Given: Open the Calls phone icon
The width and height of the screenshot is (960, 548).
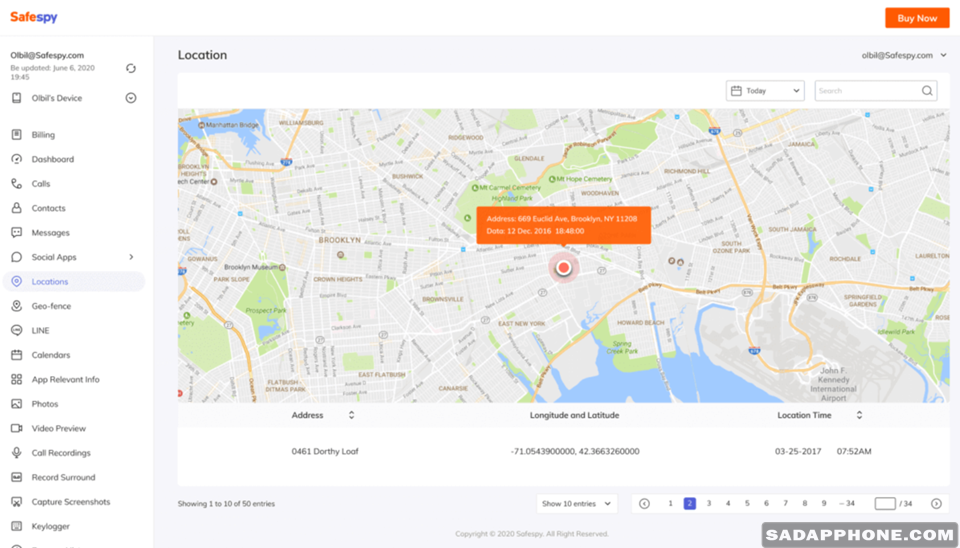Looking at the screenshot, I should click(x=17, y=184).
